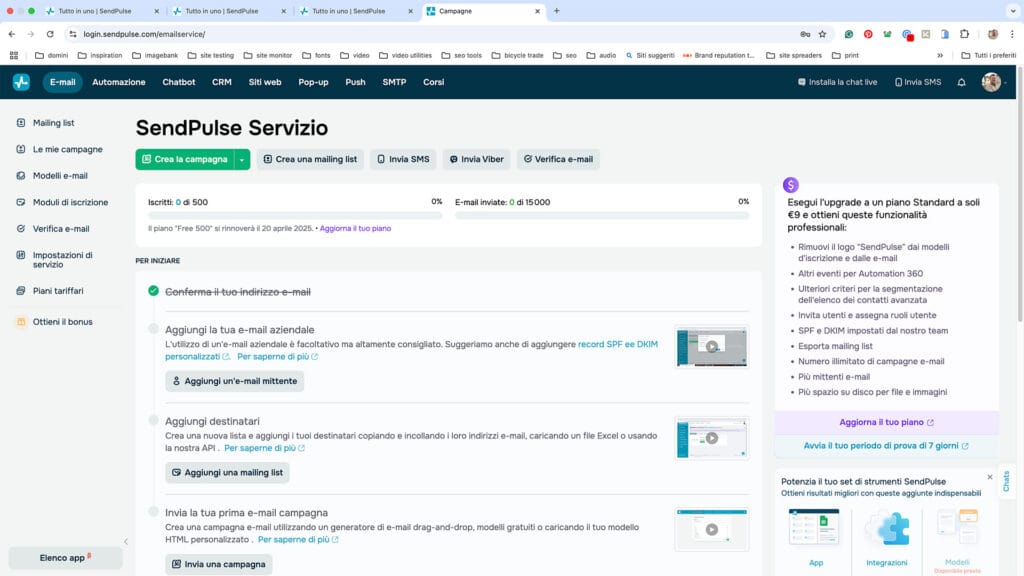
Task: Bookmark page with star icon
Action: [x=822, y=34]
